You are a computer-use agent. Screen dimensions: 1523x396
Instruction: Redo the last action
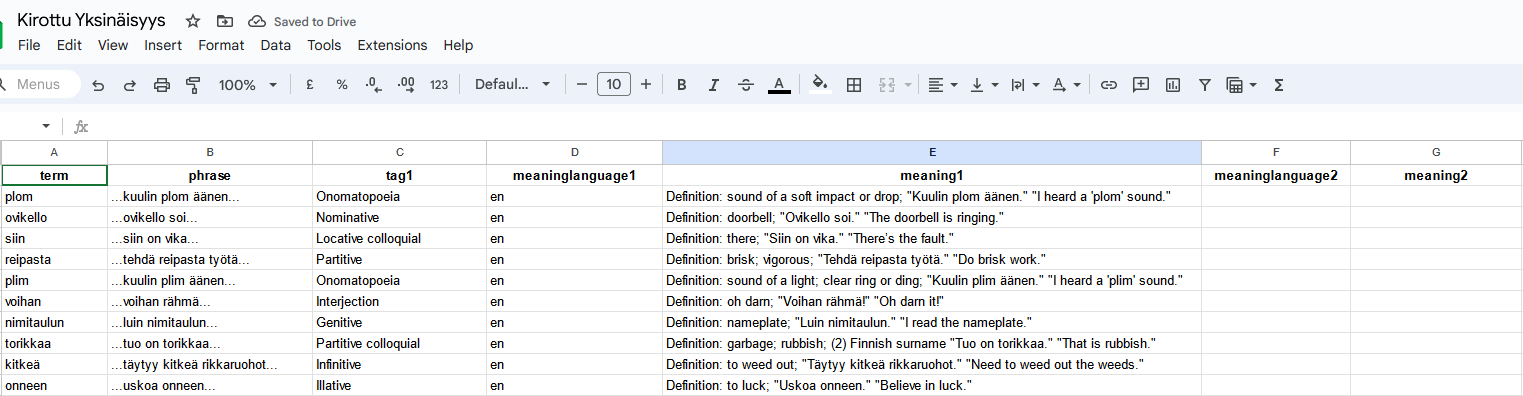130,85
